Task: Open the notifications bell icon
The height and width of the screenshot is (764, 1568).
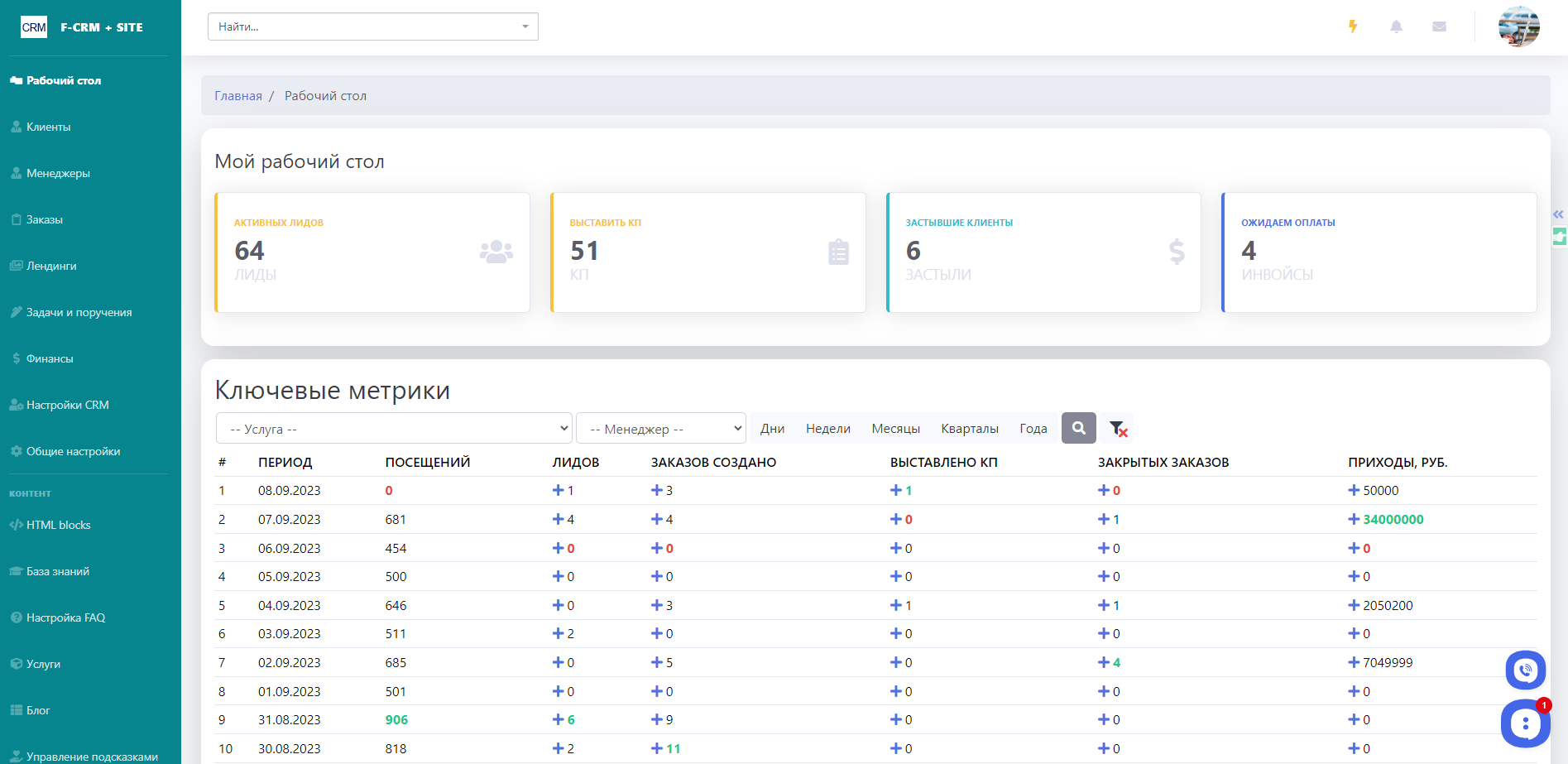Action: [1396, 26]
